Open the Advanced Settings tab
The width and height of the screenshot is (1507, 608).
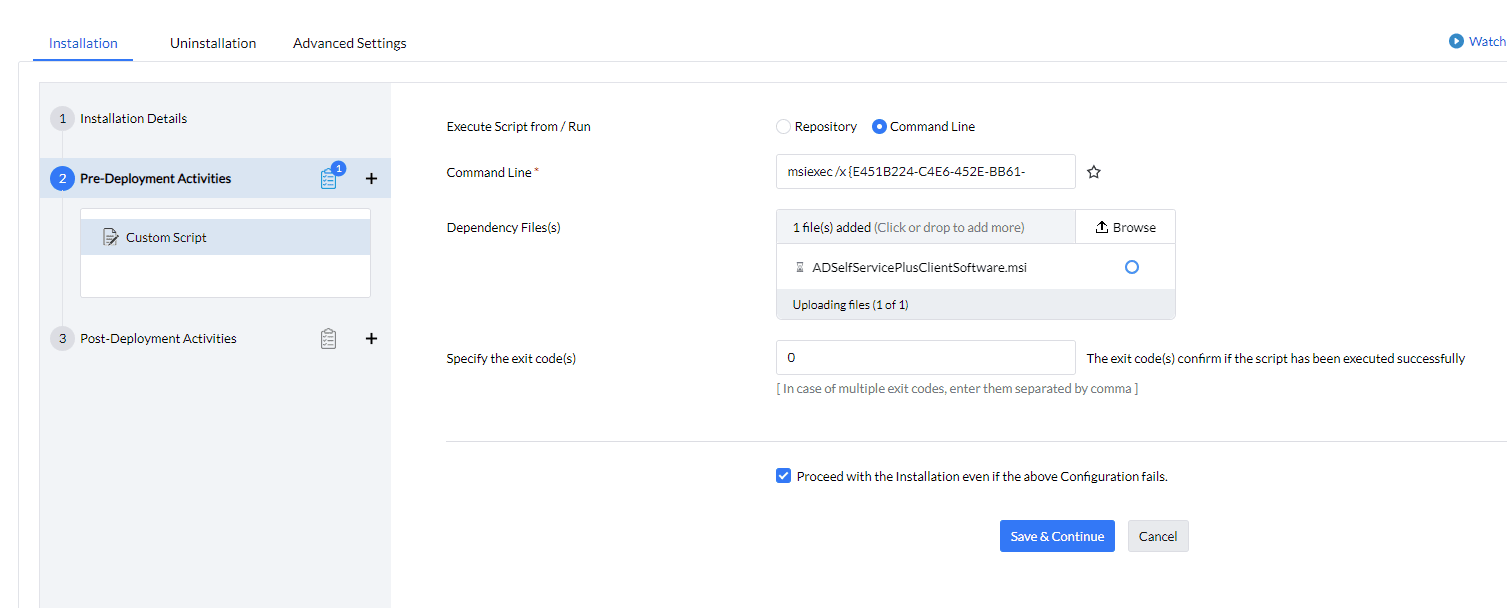[349, 43]
